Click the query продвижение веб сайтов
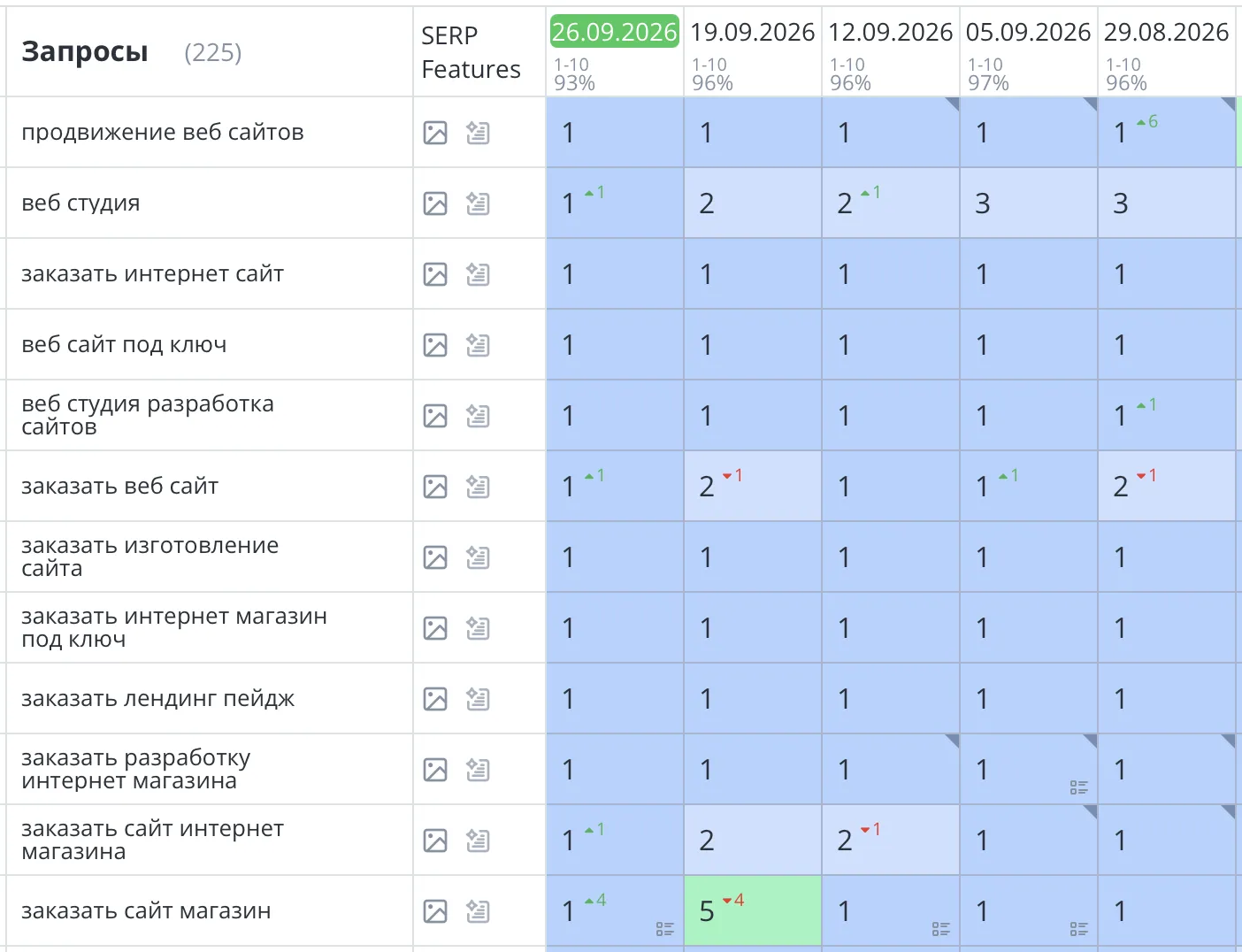The image size is (1242, 952). click(163, 133)
